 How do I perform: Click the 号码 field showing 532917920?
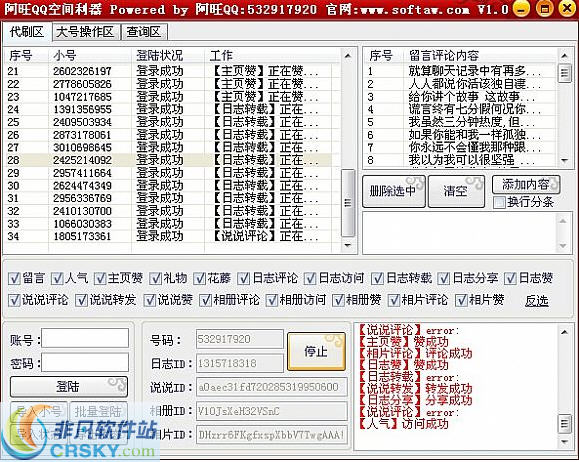[x=240, y=339]
